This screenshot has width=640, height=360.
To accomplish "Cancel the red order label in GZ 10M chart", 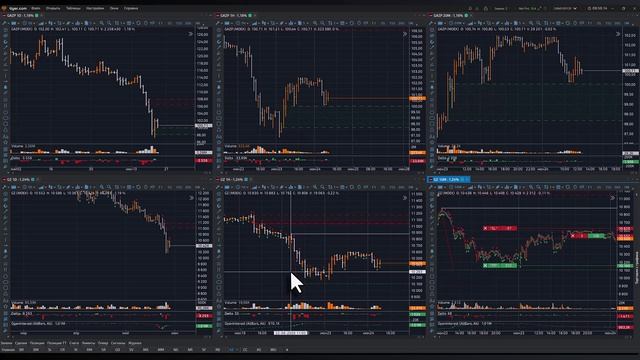I will coord(485,228).
